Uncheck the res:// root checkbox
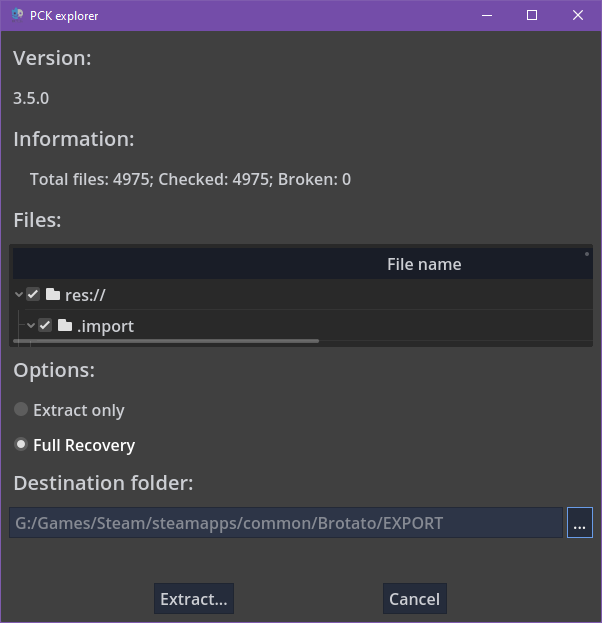The width and height of the screenshot is (602, 623). click(33, 295)
